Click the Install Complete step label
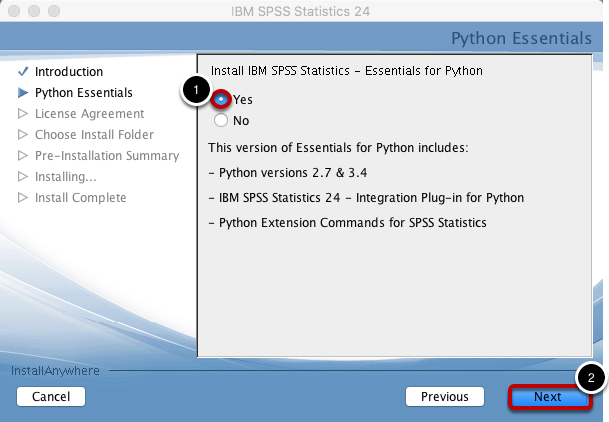The image size is (609, 422). [x=80, y=197]
